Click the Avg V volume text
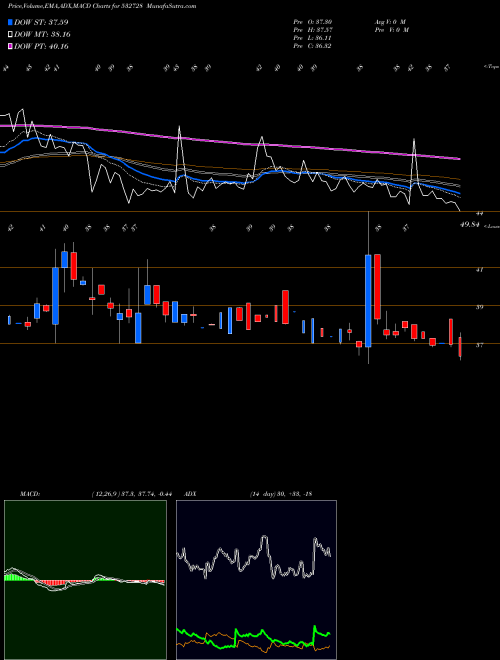This screenshot has height=660, width=500. [389, 22]
